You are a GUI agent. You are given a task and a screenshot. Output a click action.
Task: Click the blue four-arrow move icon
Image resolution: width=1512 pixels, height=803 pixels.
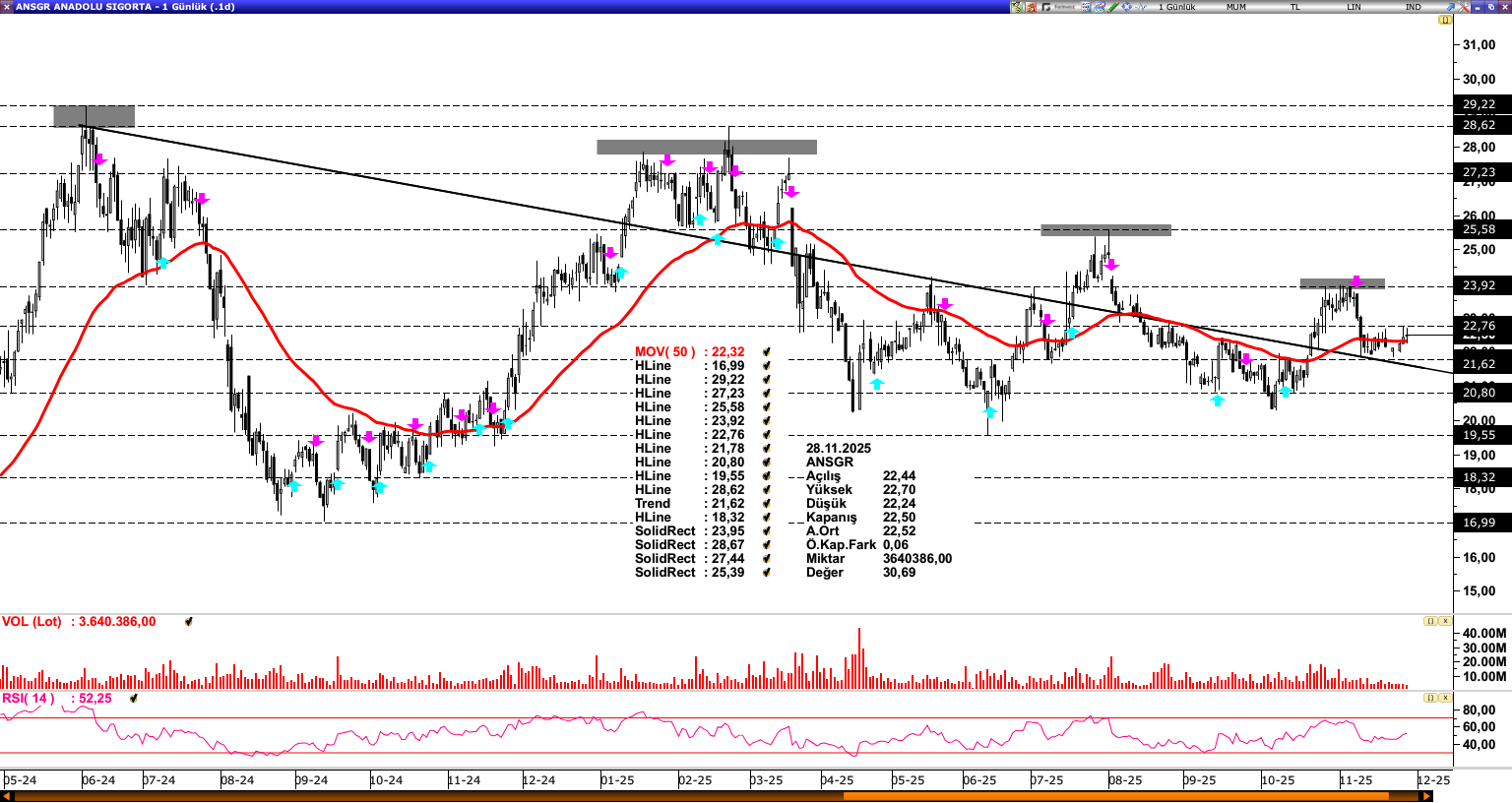tap(1126, 7)
